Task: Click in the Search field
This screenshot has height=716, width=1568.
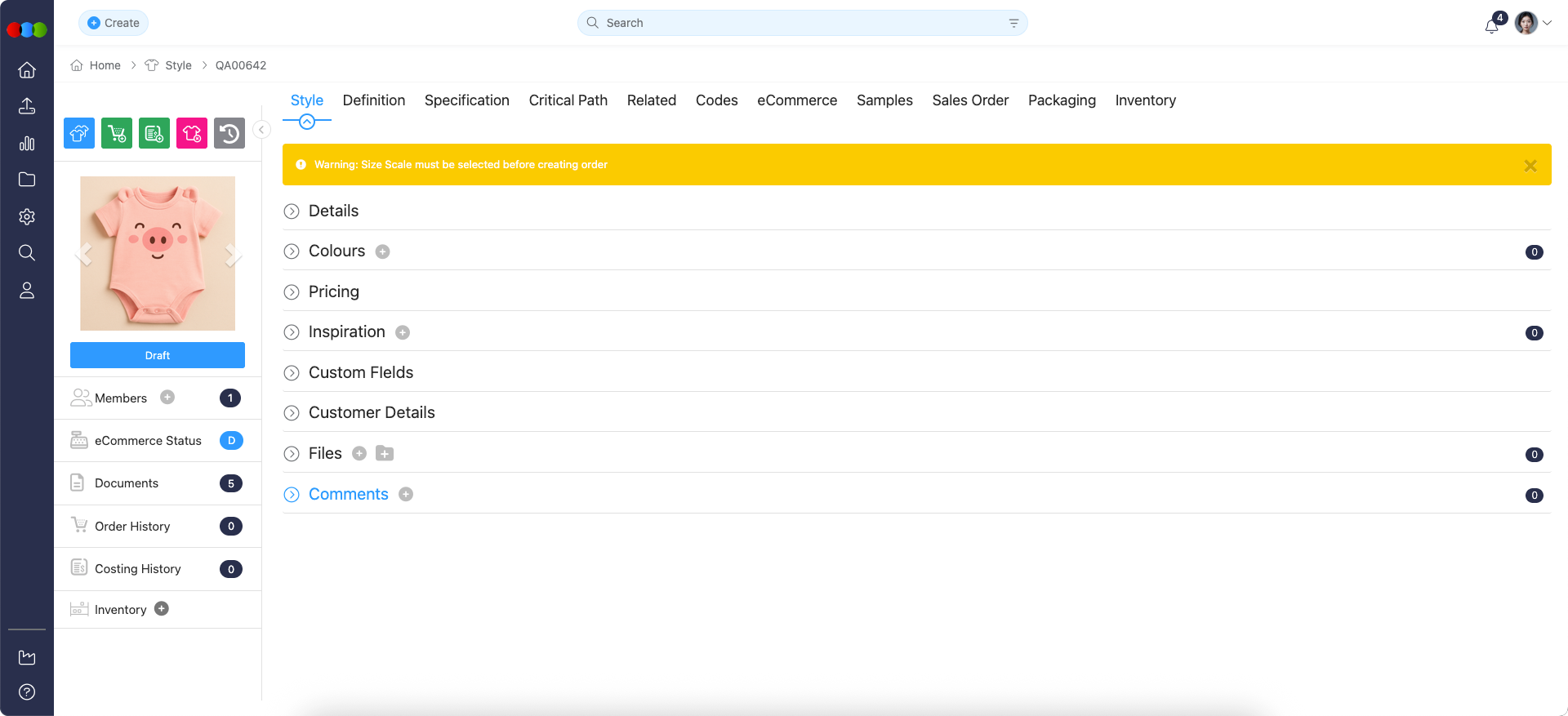Action: tap(800, 23)
